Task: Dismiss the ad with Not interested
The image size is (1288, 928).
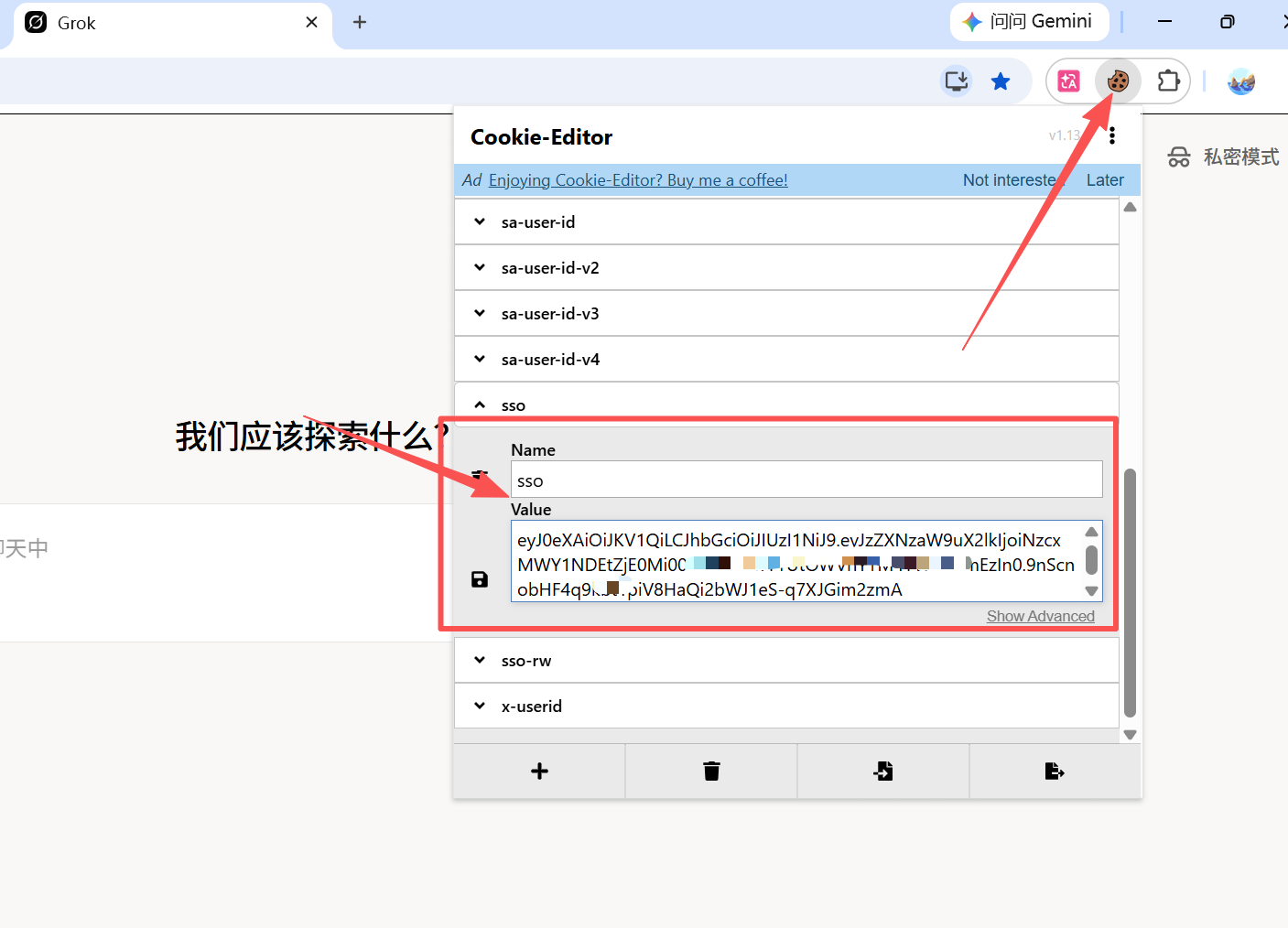Action: (1012, 180)
